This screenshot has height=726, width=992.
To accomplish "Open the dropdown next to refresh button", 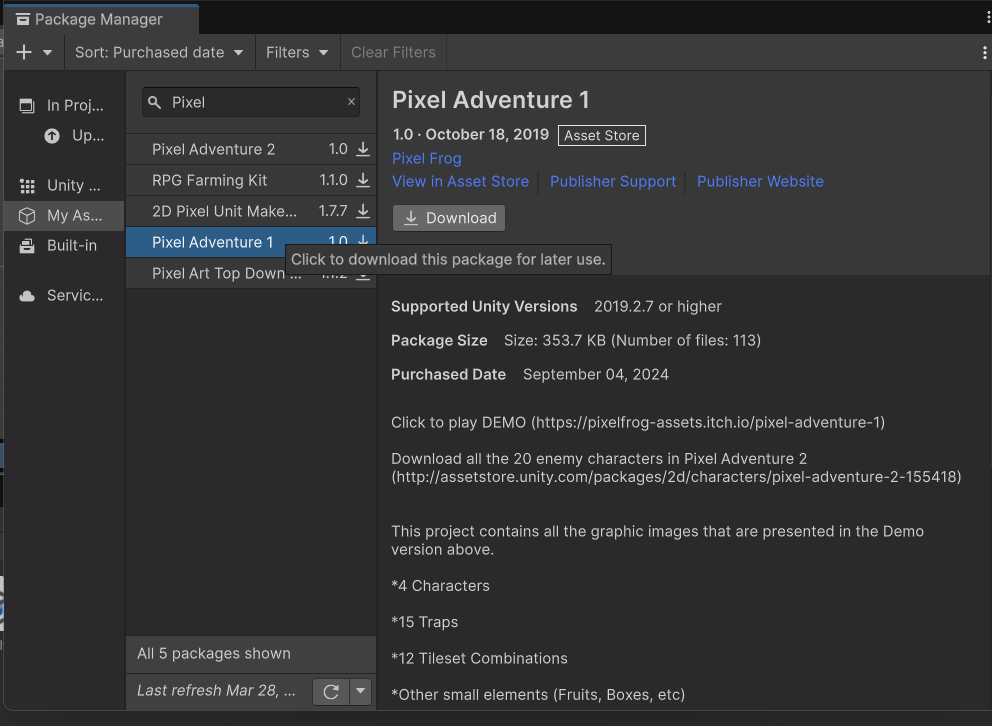I will (x=360, y=691).
